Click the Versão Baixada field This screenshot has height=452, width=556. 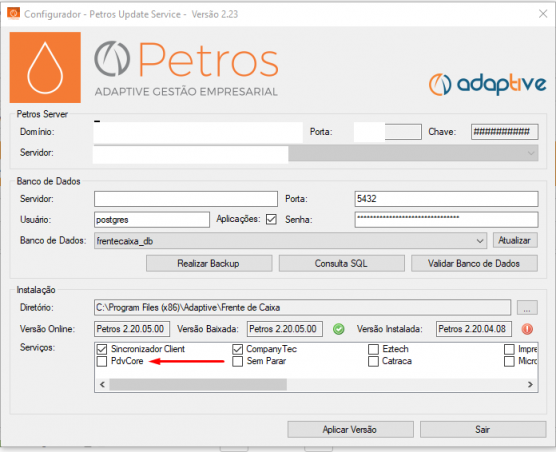point(285,329)
